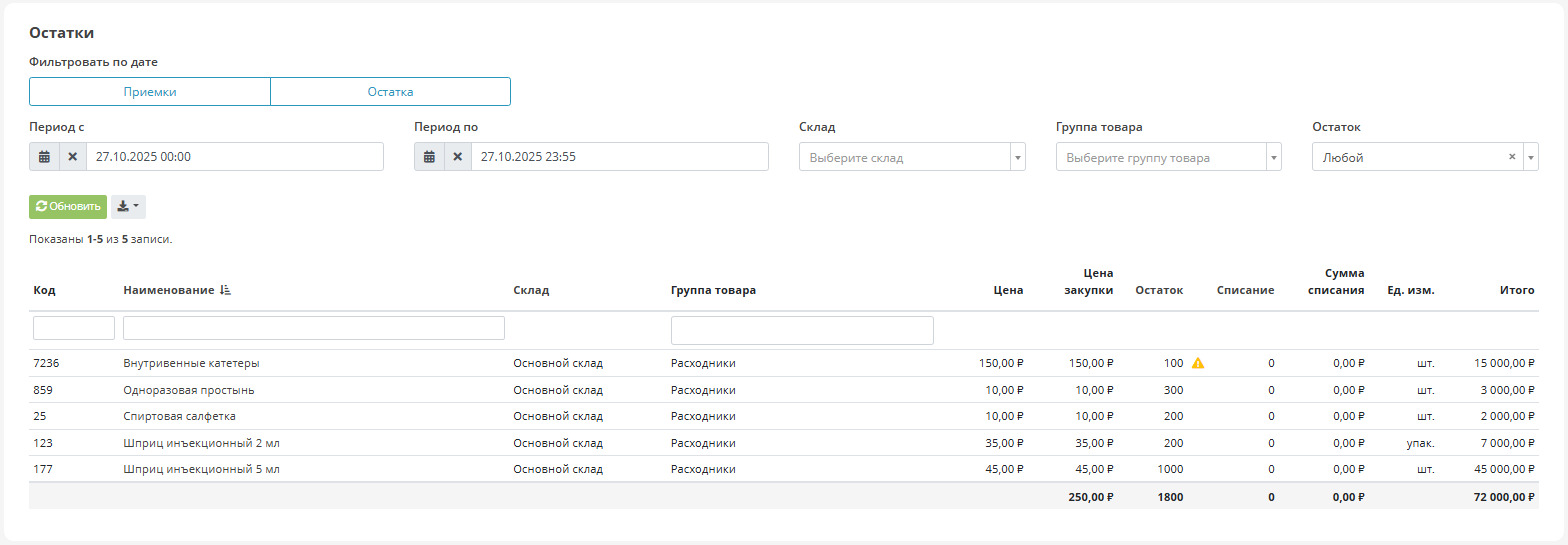The height and width of the screenshot is (545, 1568).
Task: Clear the Любой selection in Остаток
Action: (x=1511, y=157)
